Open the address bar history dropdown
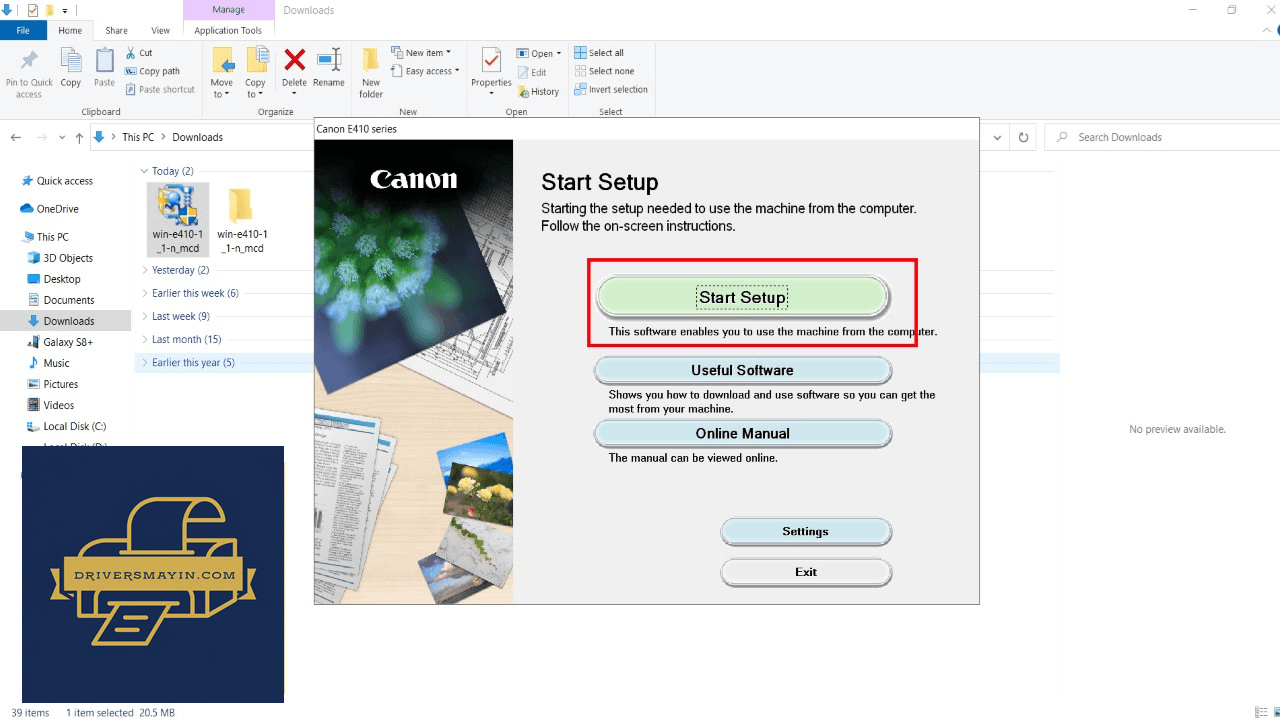 click(x=997, y=138)
